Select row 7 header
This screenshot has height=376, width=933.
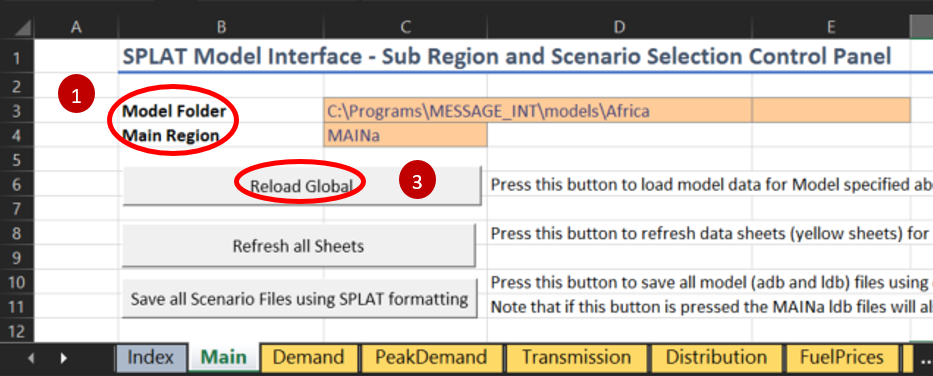click(x=17, y=208)
